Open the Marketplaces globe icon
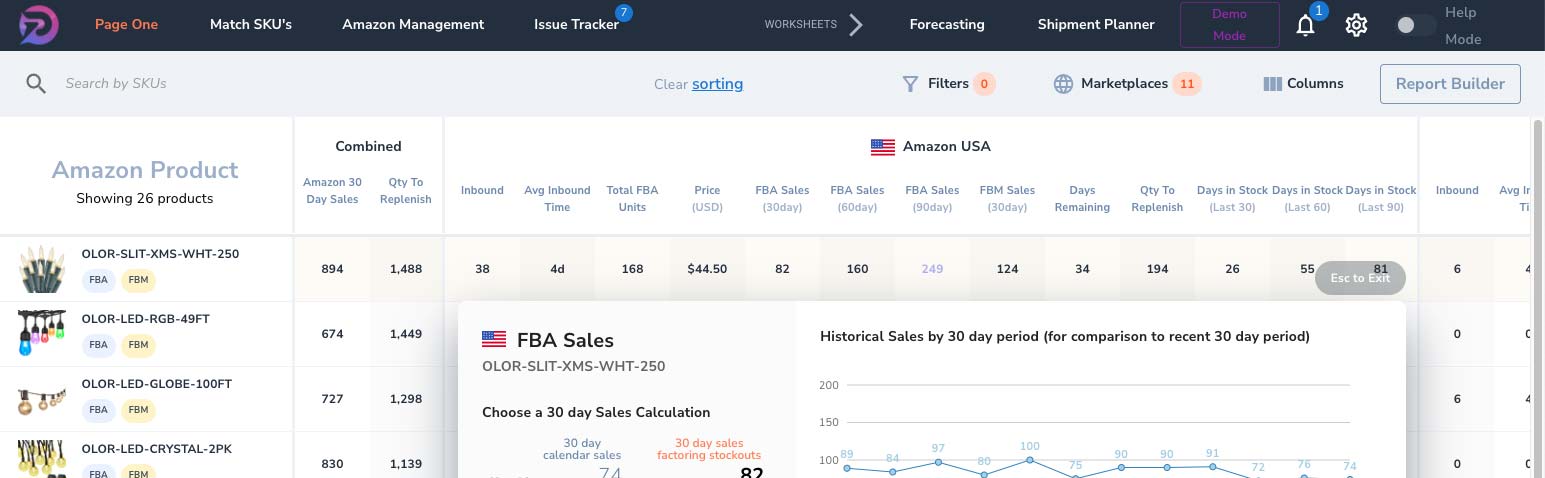Screen dimensions: 1545x478 tap(1063, 84)
